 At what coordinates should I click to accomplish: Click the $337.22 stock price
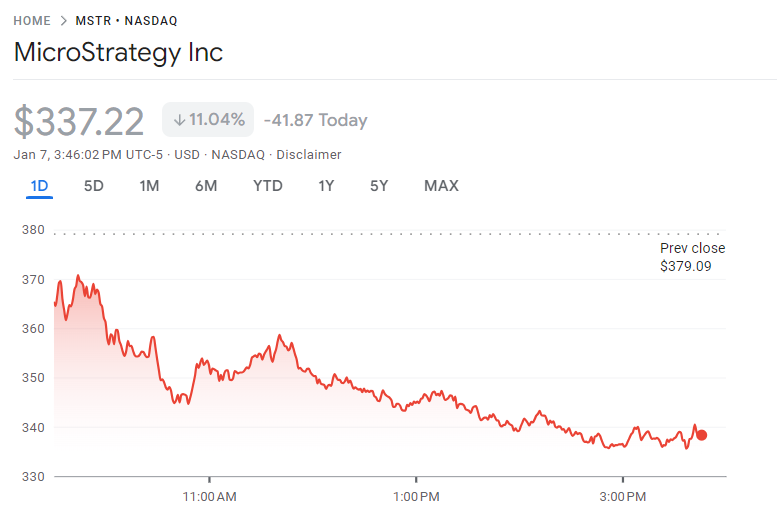79,121
